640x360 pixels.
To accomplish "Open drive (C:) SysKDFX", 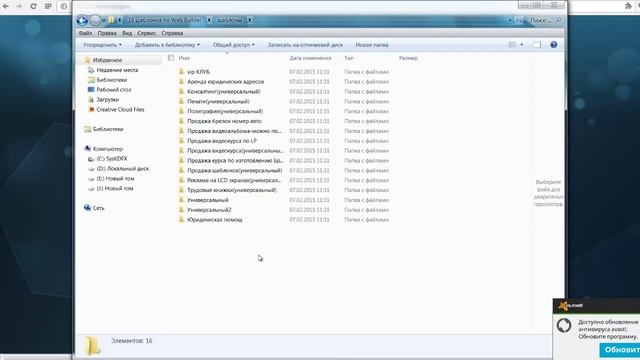I will tap(108, 159).
